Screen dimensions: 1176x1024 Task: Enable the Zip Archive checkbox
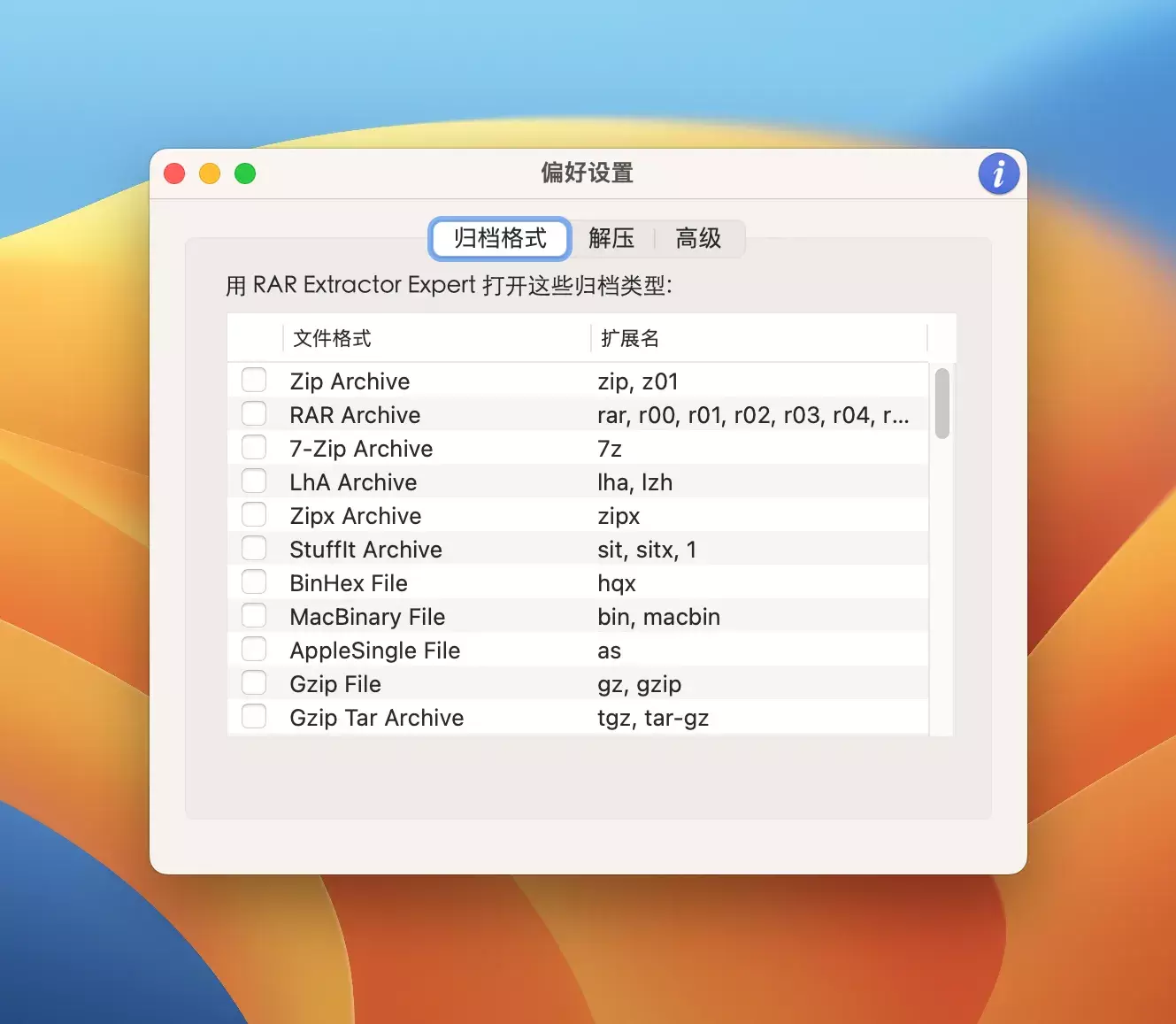pyautogui.click(x=254, y=381)
